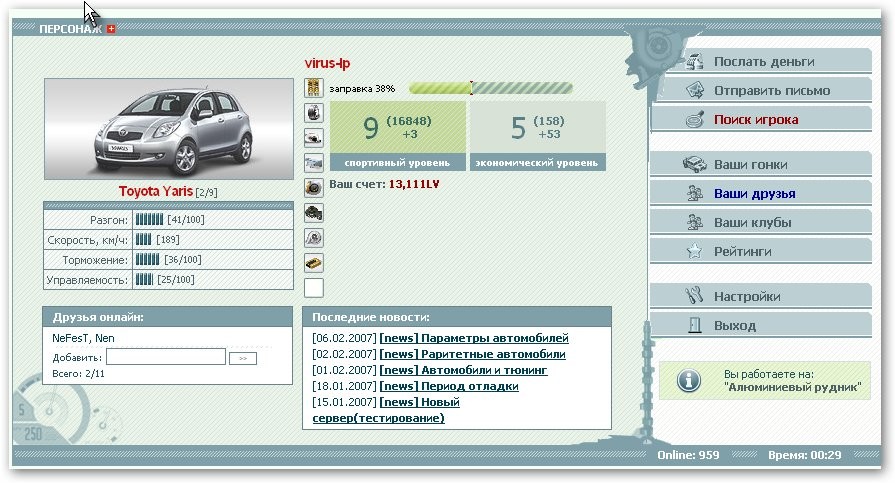Click the Online: 959 status text

[688, 455]
